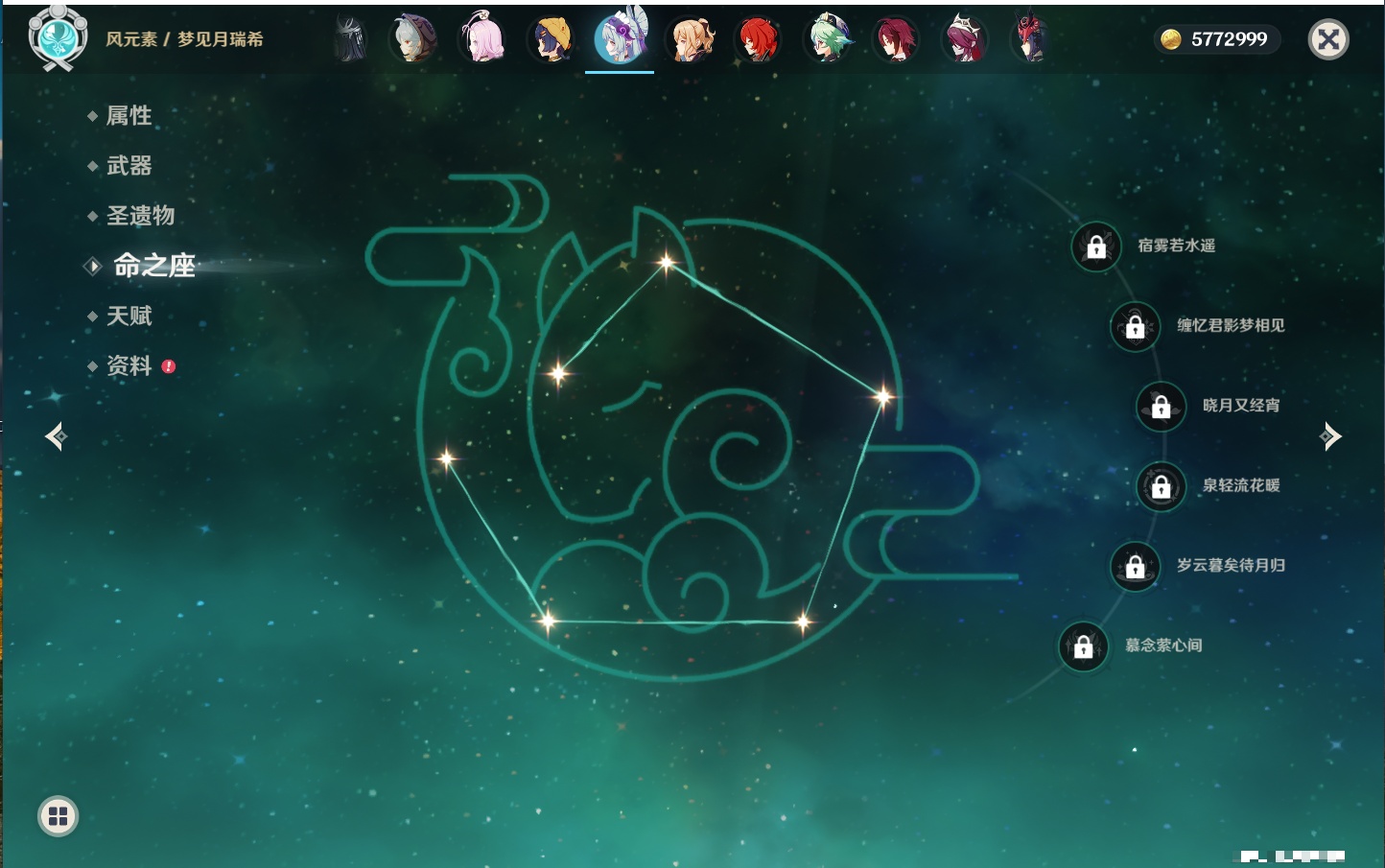
Task: Click the Mora balance 5772999
Action: tap(1229, 39)
